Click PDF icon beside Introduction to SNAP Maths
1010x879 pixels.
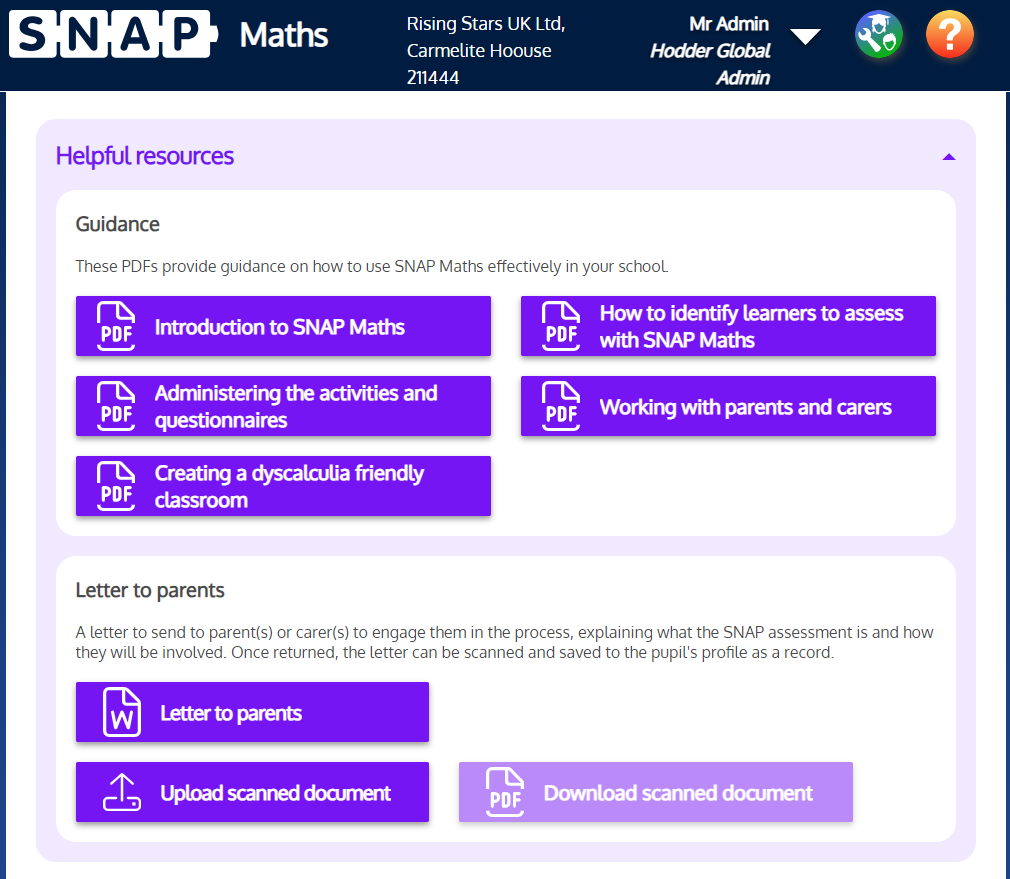pos(117,326)
